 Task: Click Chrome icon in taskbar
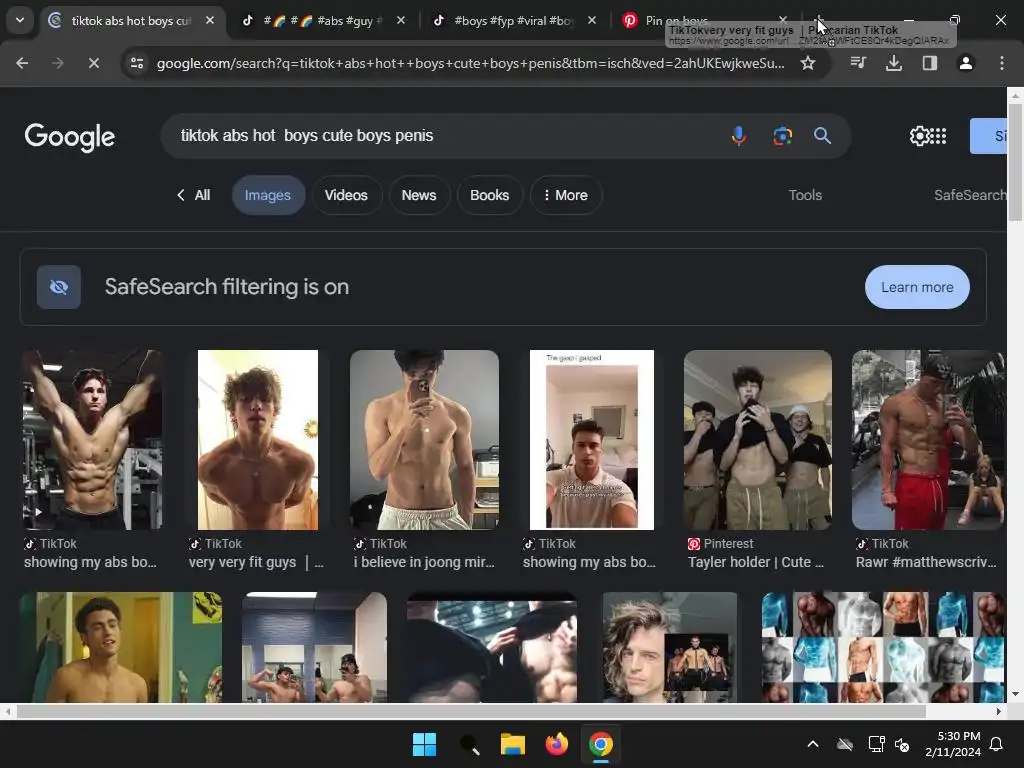click(601, 744)
